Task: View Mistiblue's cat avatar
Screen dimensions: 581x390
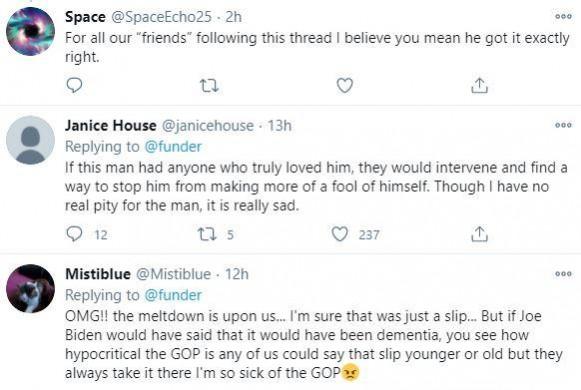Action: tap(30, 289)
